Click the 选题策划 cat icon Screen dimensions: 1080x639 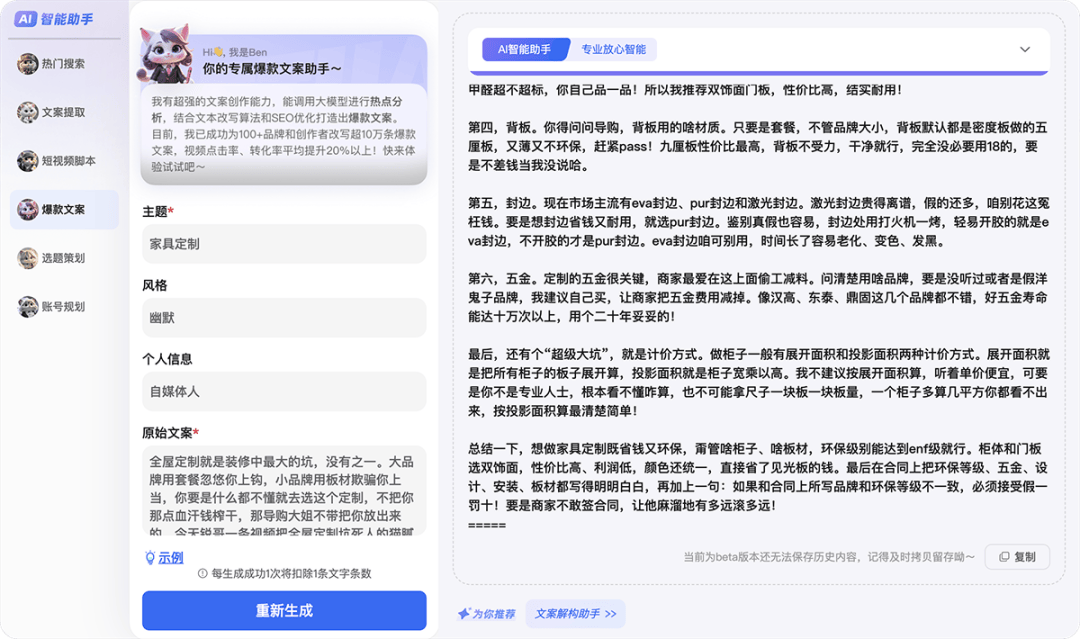click(28, 258)
